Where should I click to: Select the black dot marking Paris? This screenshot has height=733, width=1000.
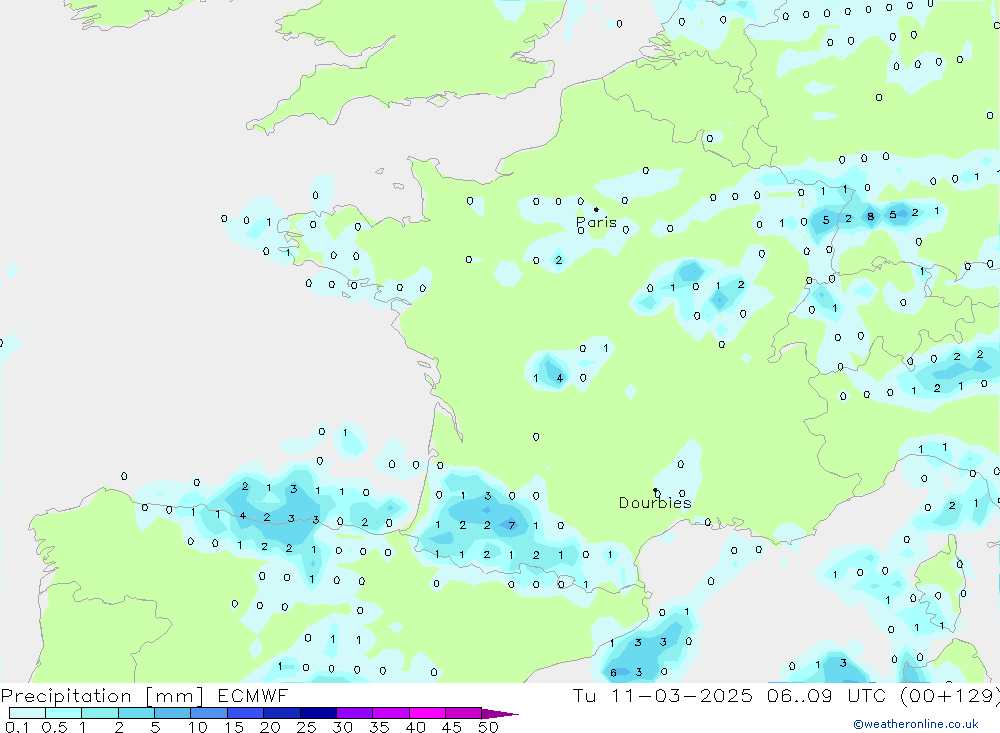(596, 209)
